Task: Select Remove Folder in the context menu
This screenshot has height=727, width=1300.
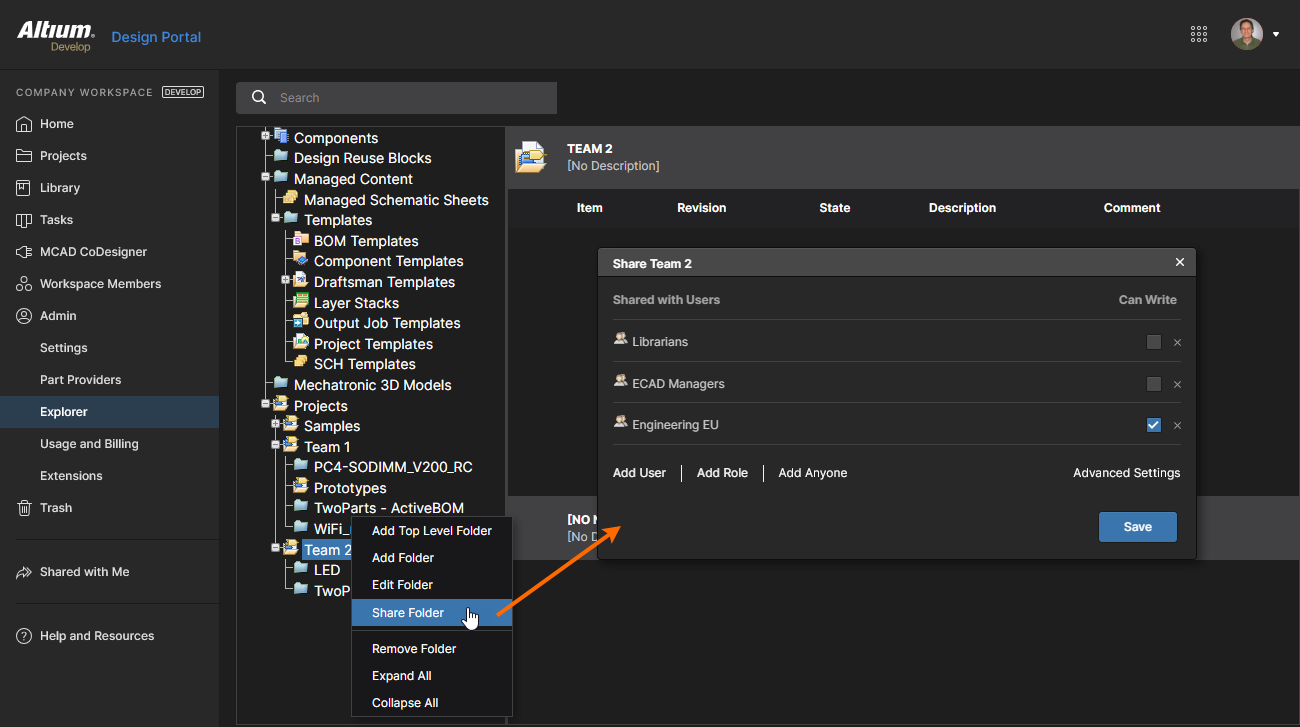Action: pyautogui.click(x=414, y=649)
